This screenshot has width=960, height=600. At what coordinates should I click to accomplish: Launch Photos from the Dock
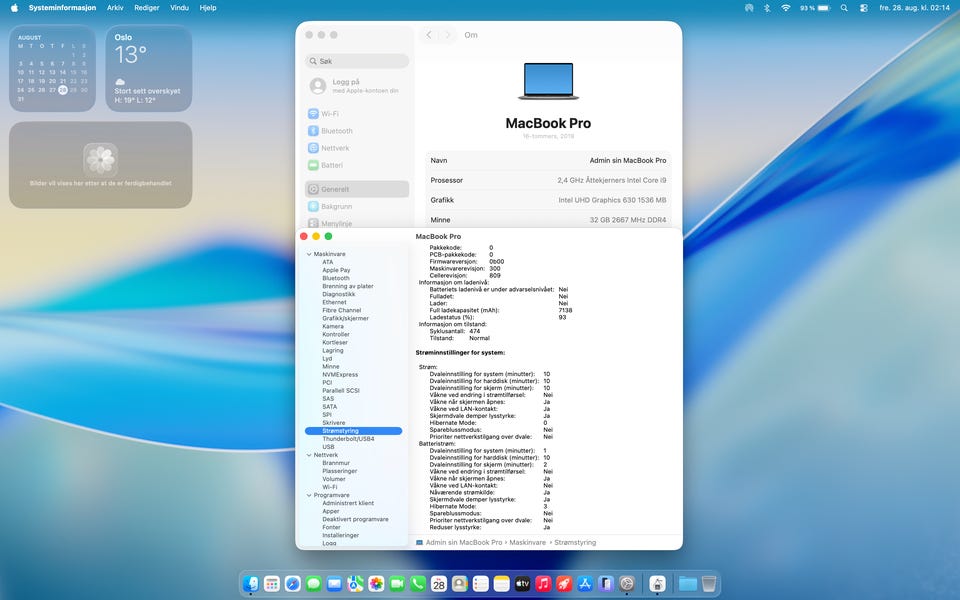pyautogui.click(x=376, y=584)
